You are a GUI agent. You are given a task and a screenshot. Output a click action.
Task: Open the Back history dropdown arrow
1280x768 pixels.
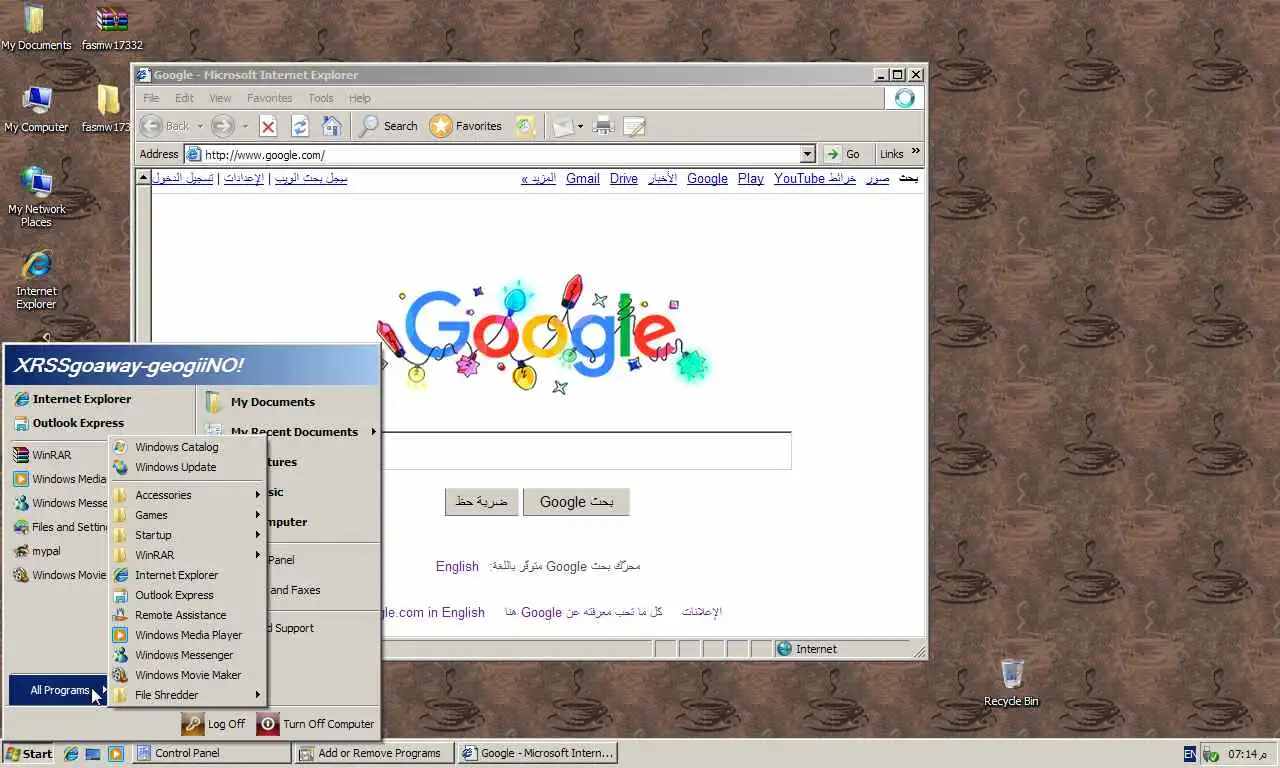(x=199, y=126)
